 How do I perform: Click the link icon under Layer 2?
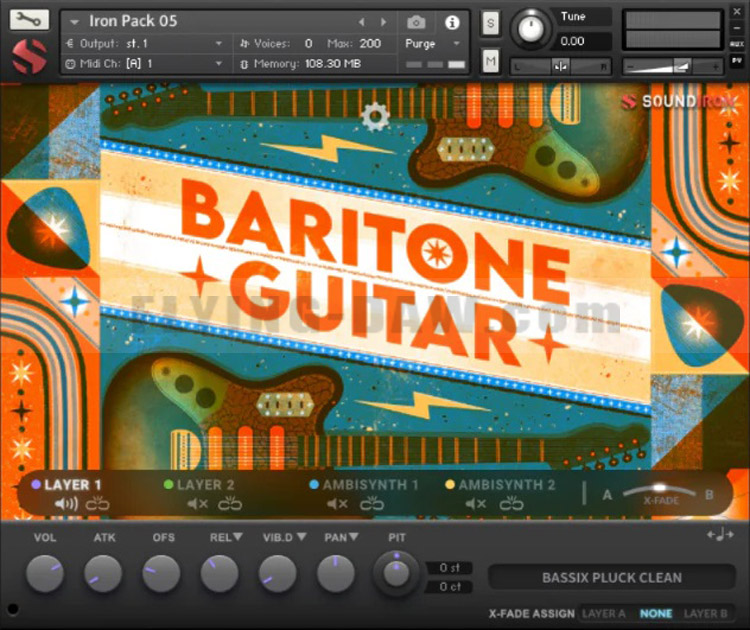click(232, 504)
